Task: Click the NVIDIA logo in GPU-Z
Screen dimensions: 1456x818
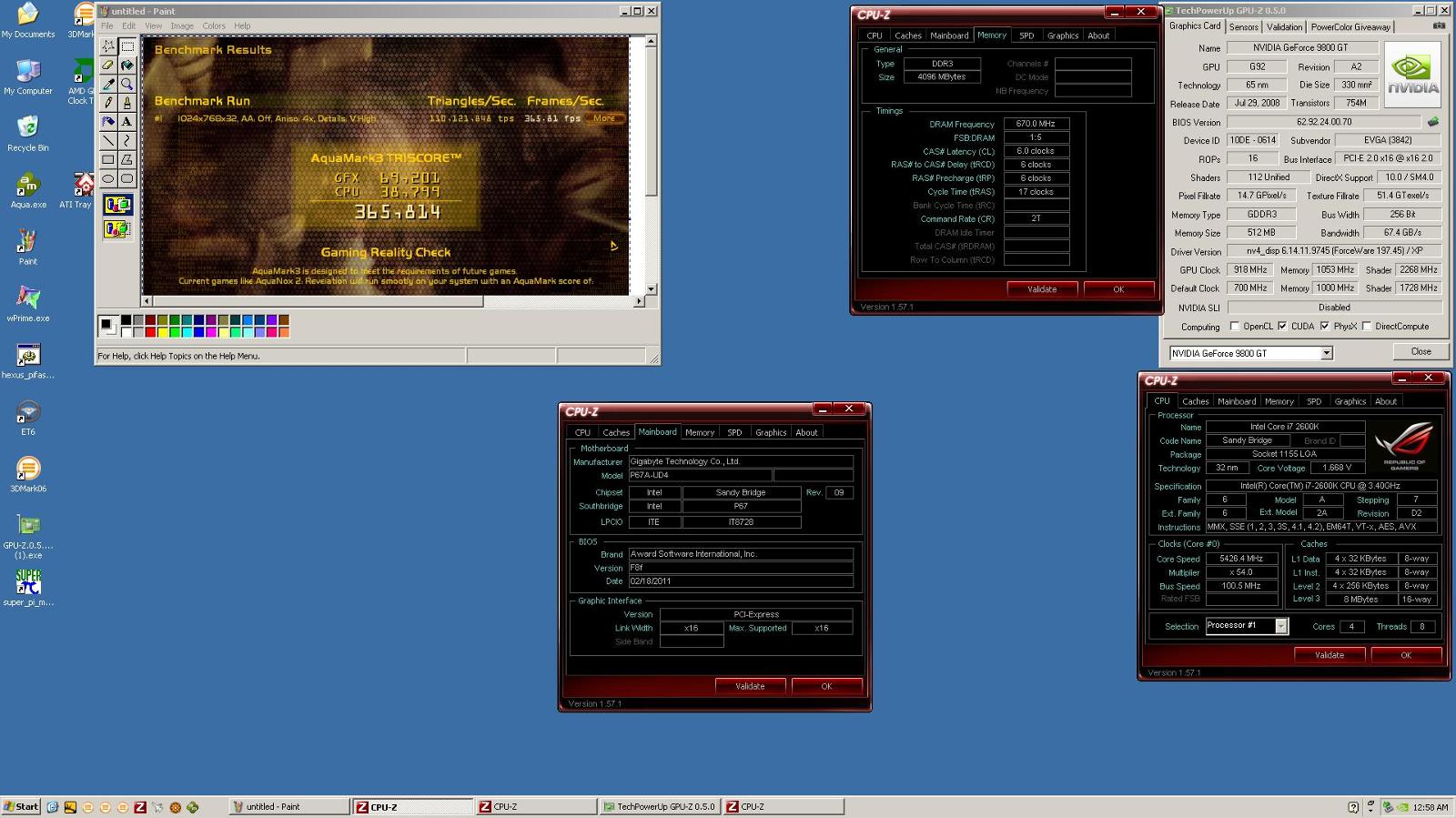Action: (x=1414, y=75)
